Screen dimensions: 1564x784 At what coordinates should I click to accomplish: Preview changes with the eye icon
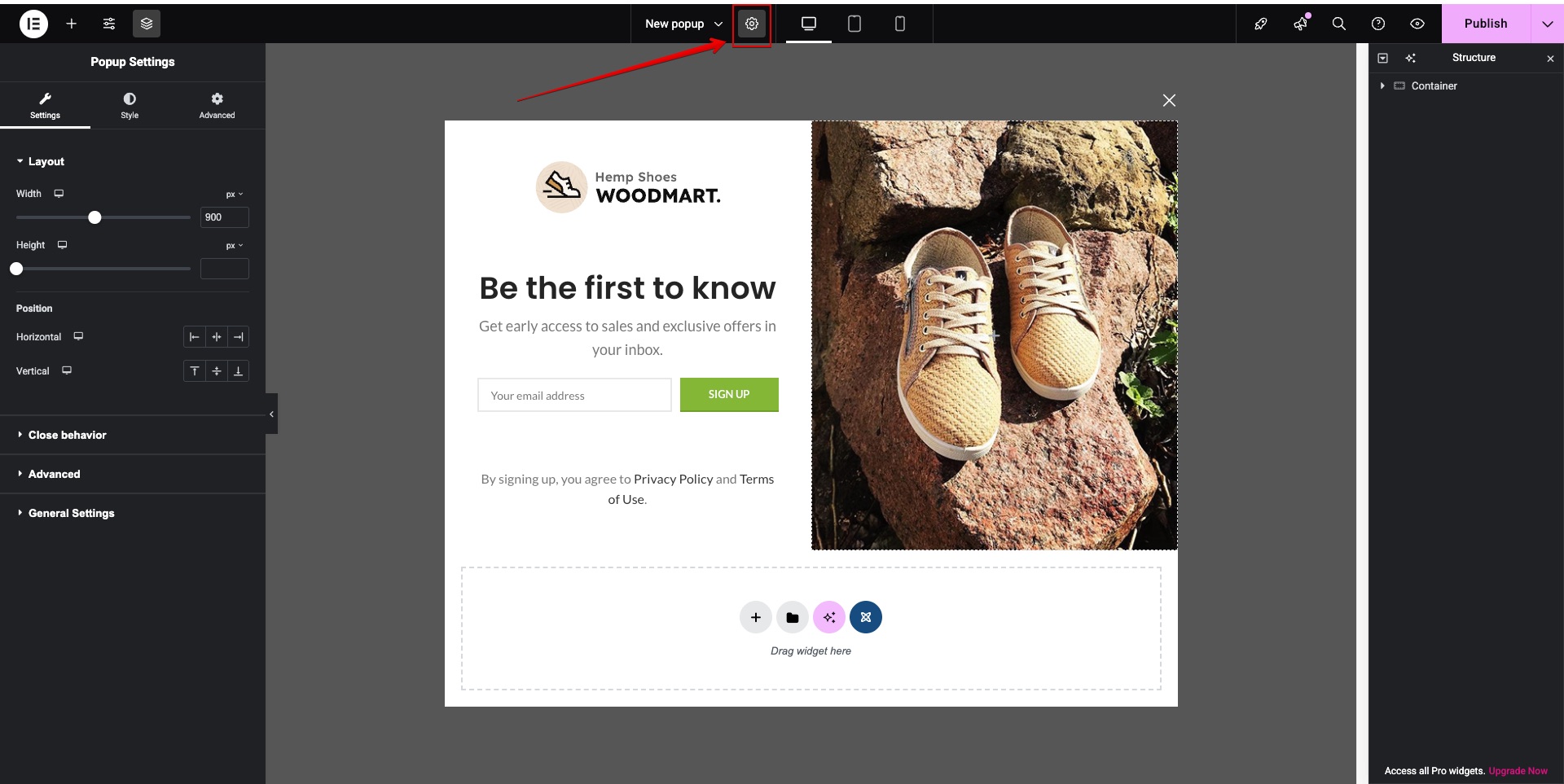coord(1417,24)
